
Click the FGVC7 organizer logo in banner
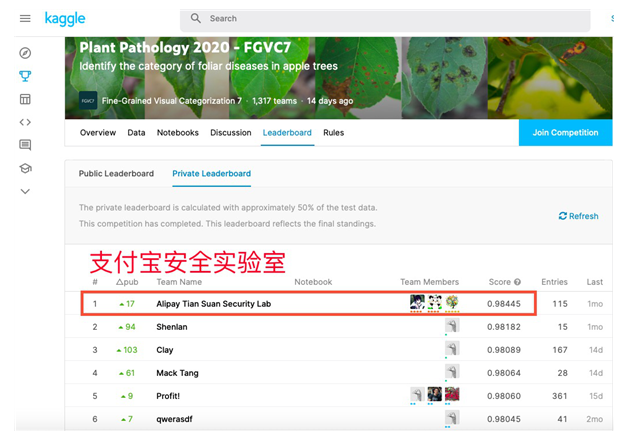[x=88, y=100]
